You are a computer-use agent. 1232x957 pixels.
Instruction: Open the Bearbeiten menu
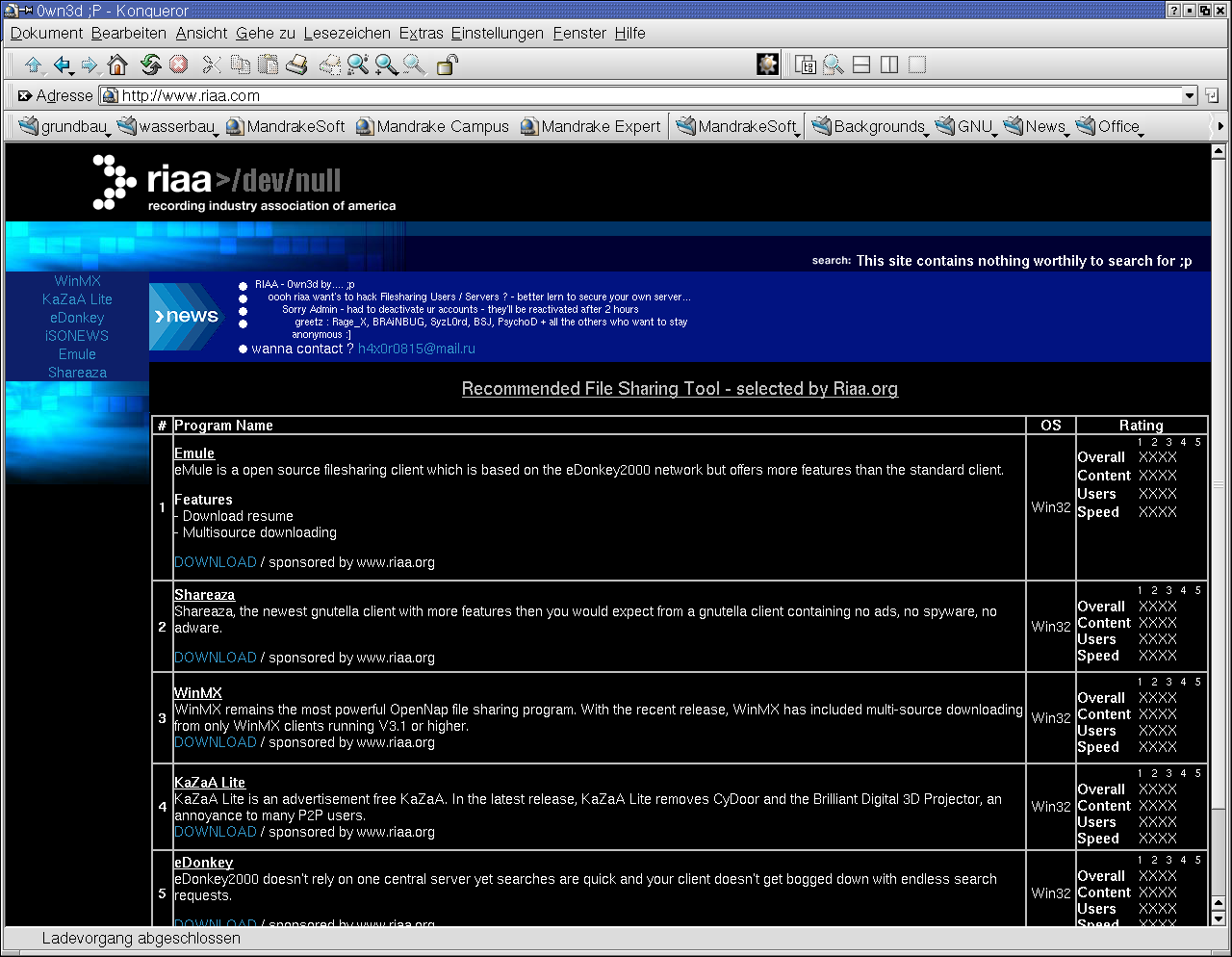coord(129,33)
